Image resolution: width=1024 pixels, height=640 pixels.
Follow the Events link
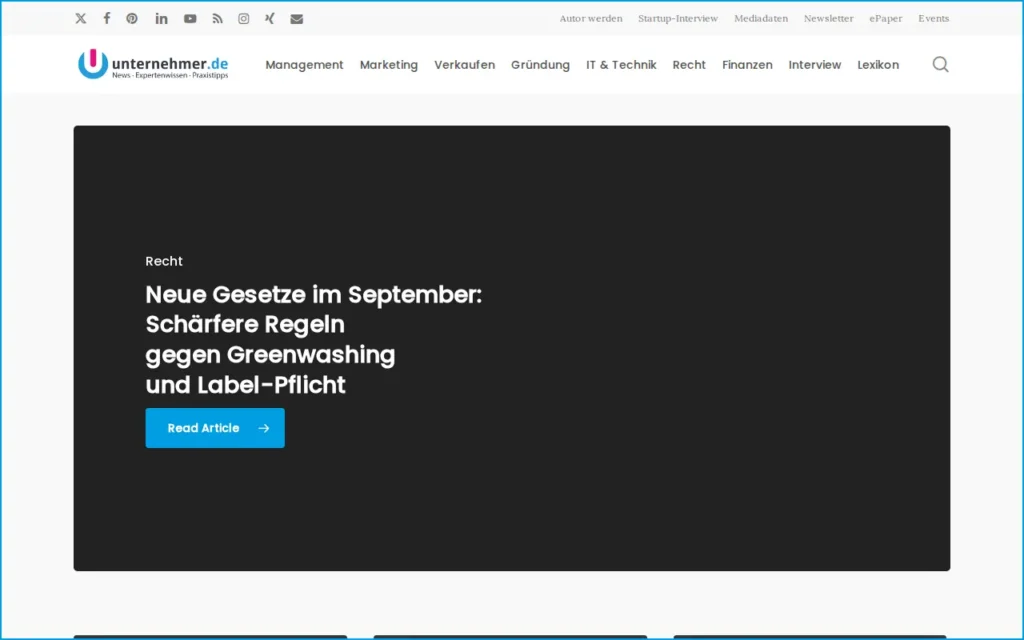(x=933, y=18)
